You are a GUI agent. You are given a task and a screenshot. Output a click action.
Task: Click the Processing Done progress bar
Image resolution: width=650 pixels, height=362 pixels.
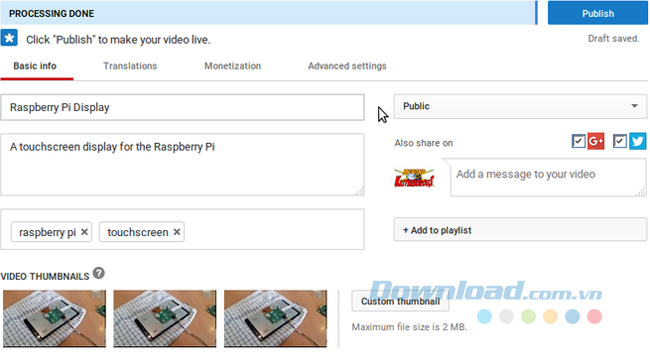point(269,13)
